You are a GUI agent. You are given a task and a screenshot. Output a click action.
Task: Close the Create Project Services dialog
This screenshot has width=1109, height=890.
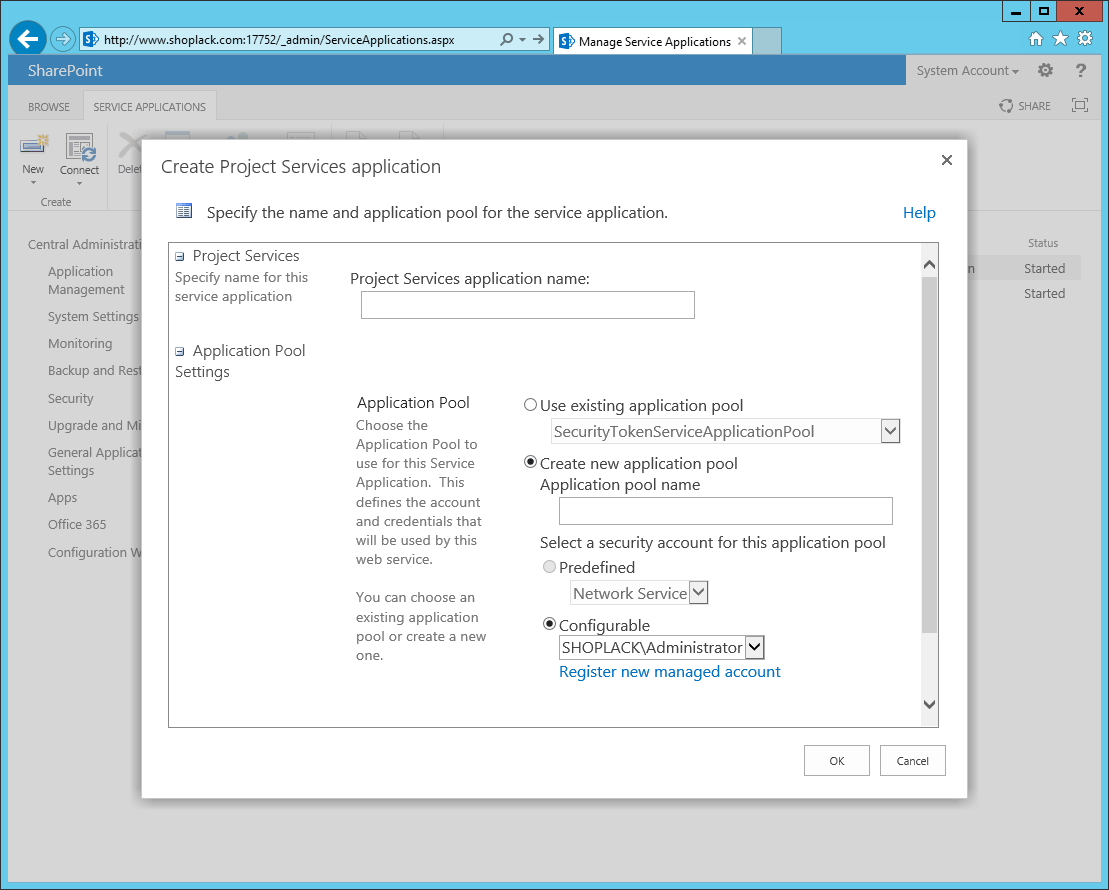pyautogui.click(x=946, y=161)
